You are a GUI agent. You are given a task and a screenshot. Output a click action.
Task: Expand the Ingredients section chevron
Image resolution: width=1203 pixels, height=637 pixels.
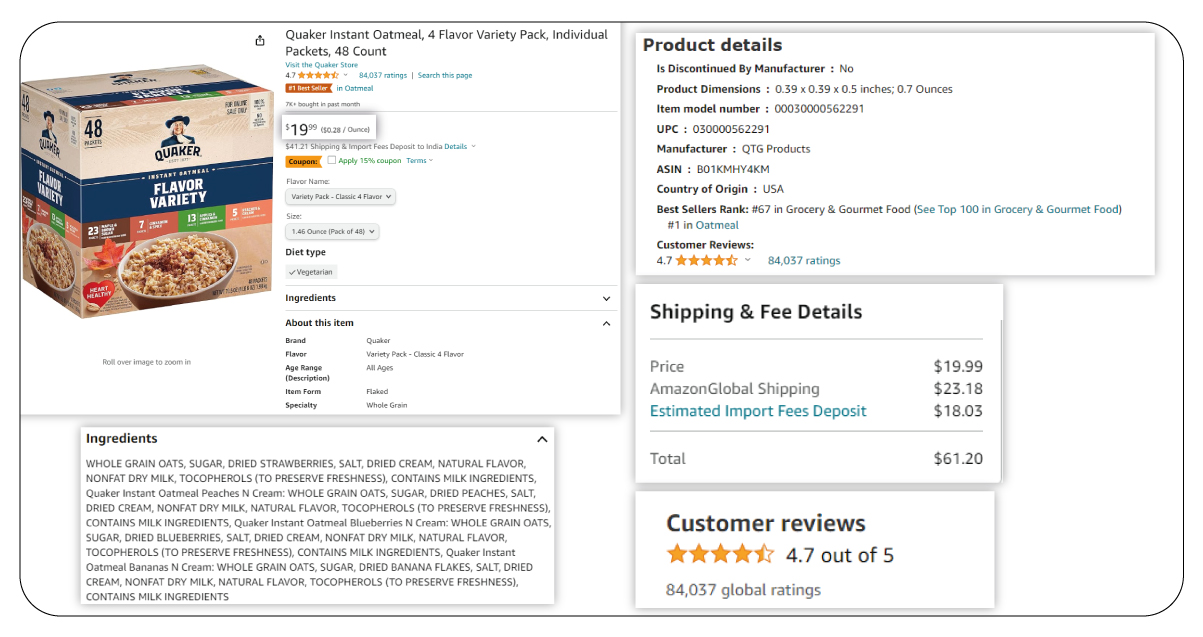click(x=606, y=298)
